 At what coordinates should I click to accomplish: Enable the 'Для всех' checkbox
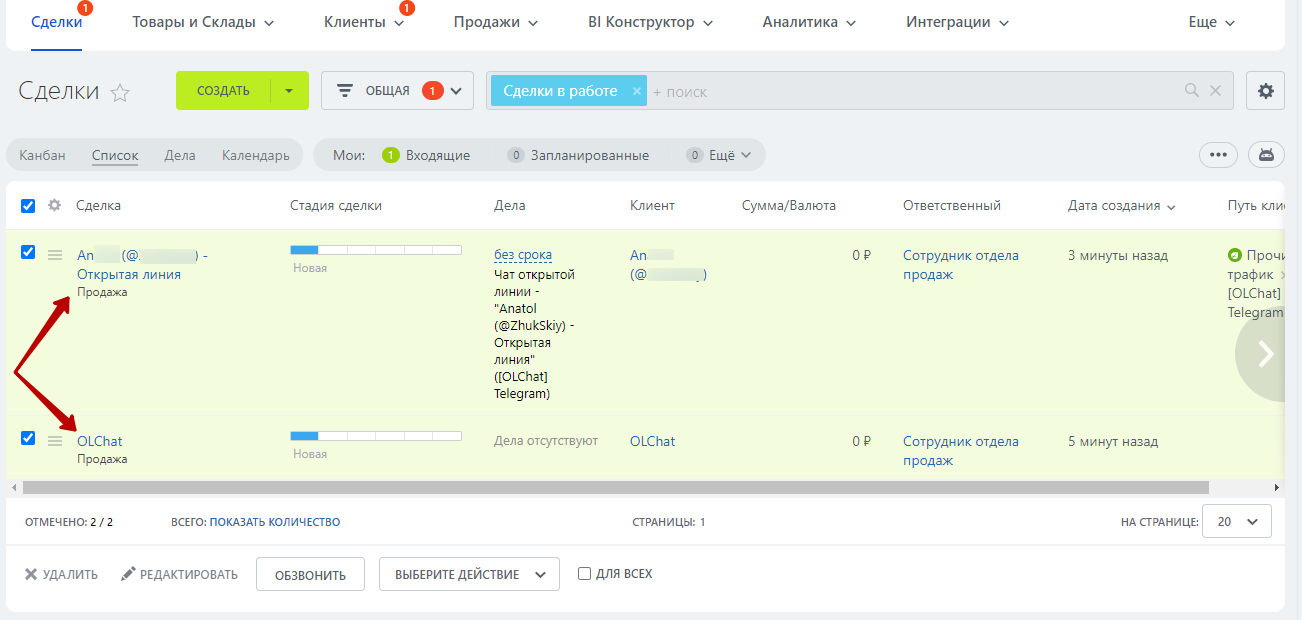click(584, 574)
